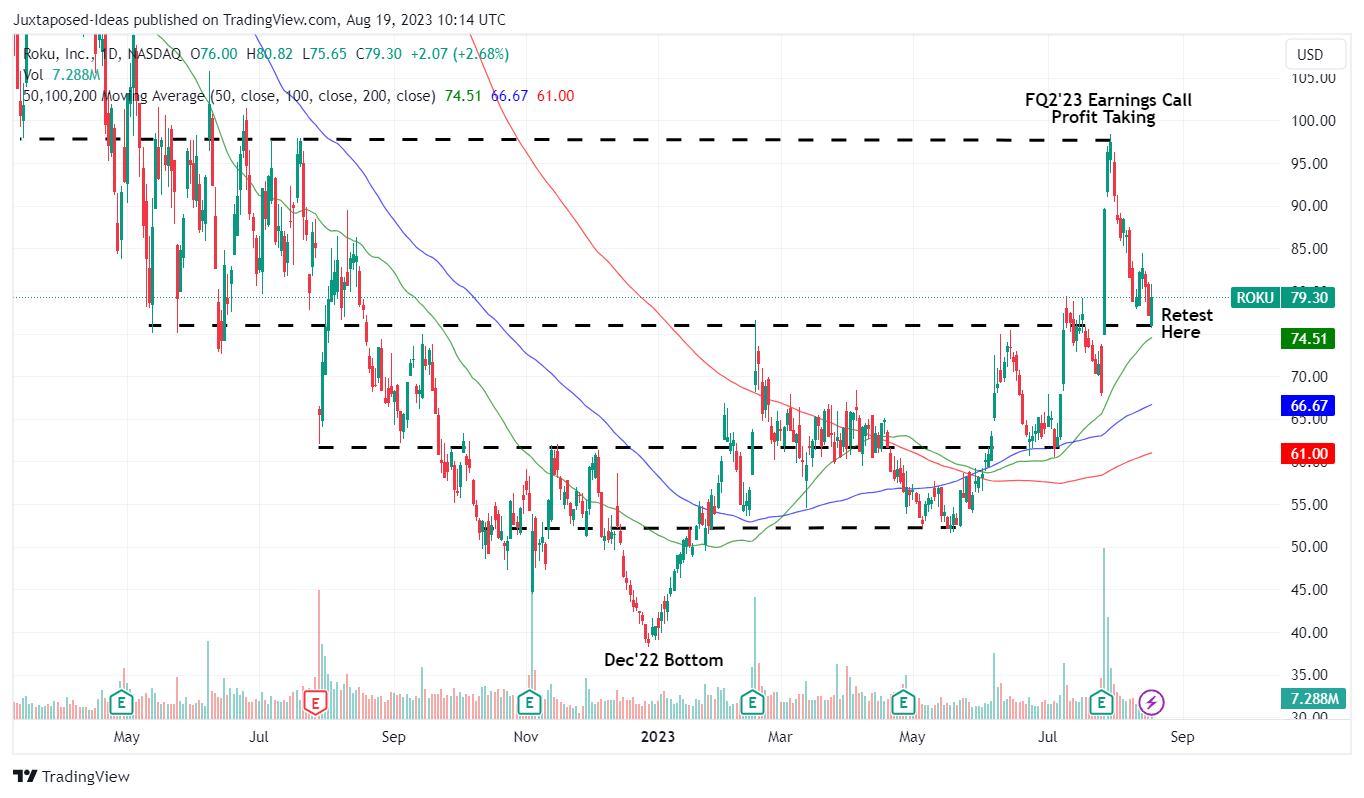
Task: Click the Nov label on time axis
Action: pyautogui.click(x=525, y=737)
